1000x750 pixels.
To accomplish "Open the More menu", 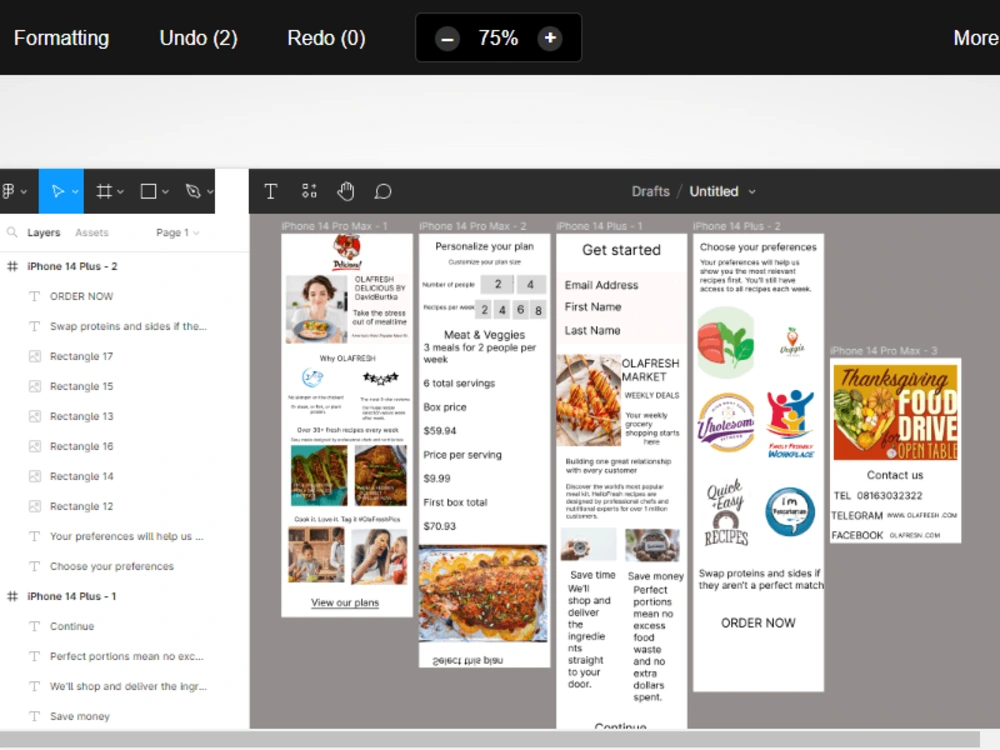I will 976,38.
